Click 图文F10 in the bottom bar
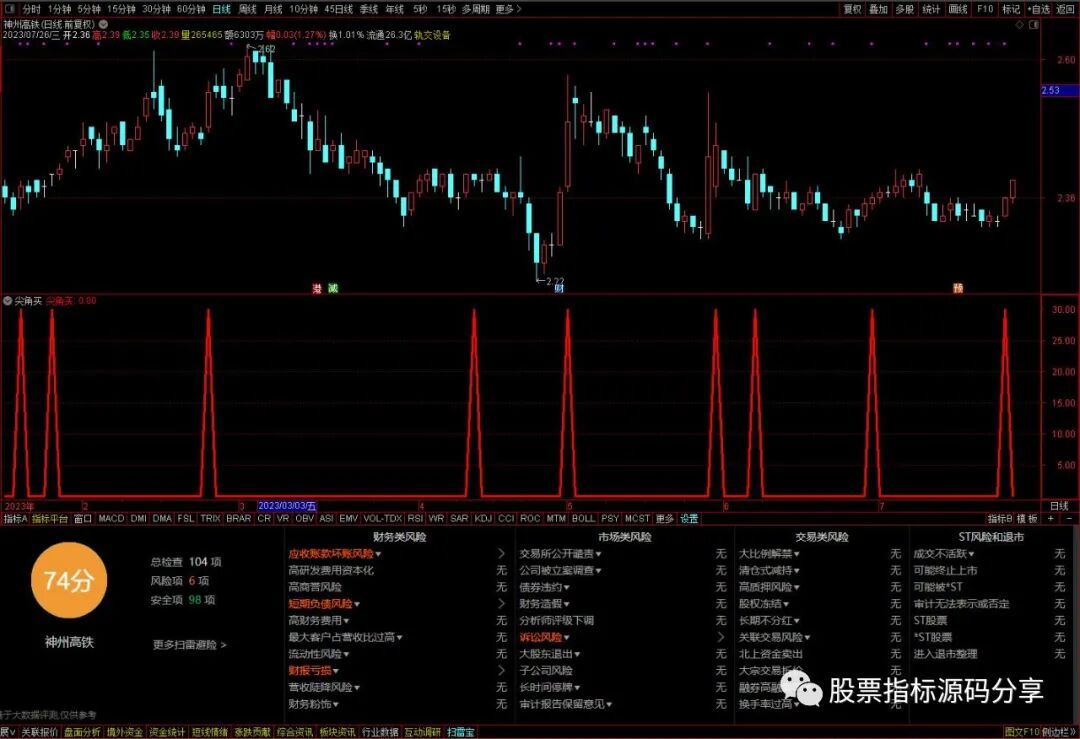 point(1021,732)
